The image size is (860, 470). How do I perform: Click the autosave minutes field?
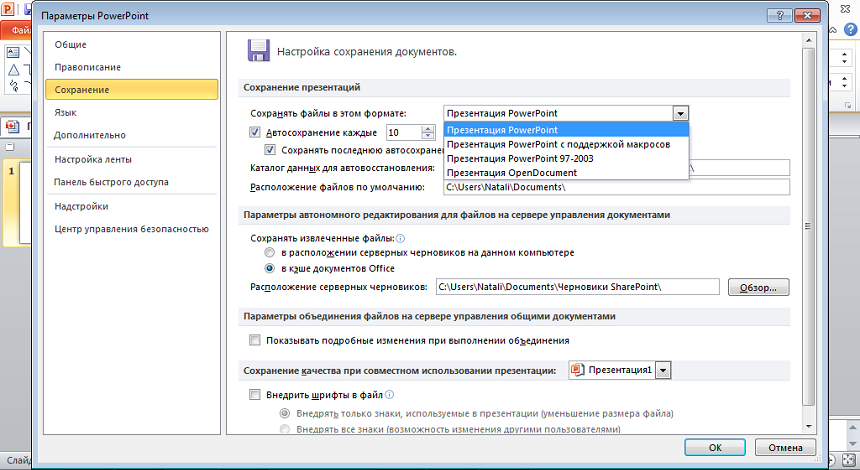pyautogui.click(x=404, y=132)
